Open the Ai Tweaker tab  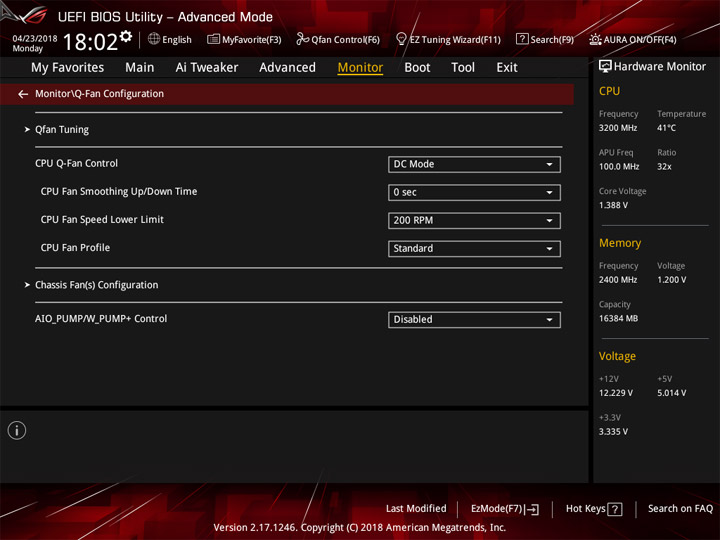pos(207,68)
